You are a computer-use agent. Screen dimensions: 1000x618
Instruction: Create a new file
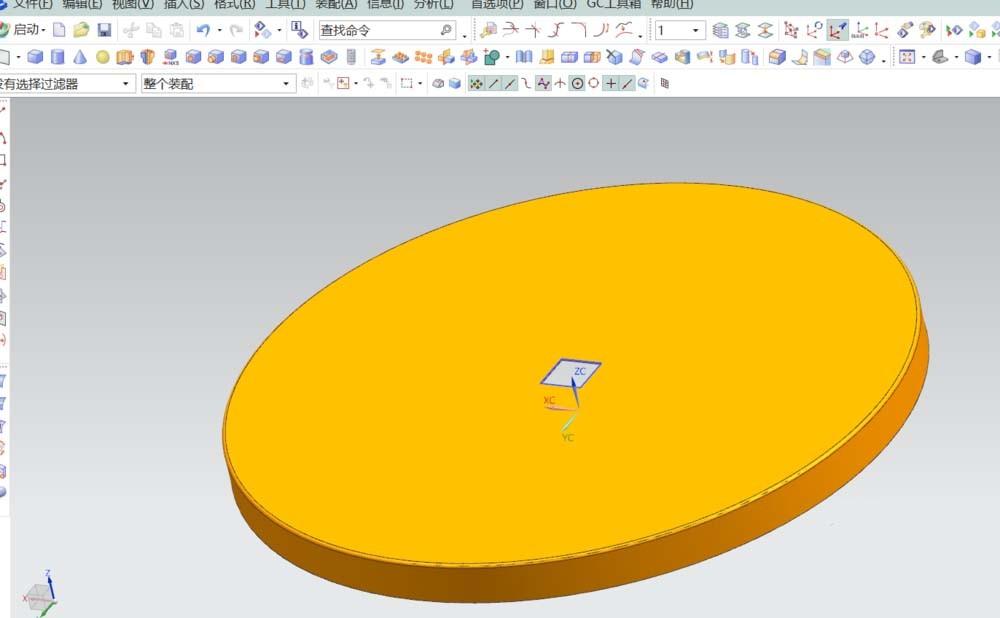(x=57, y=29)
